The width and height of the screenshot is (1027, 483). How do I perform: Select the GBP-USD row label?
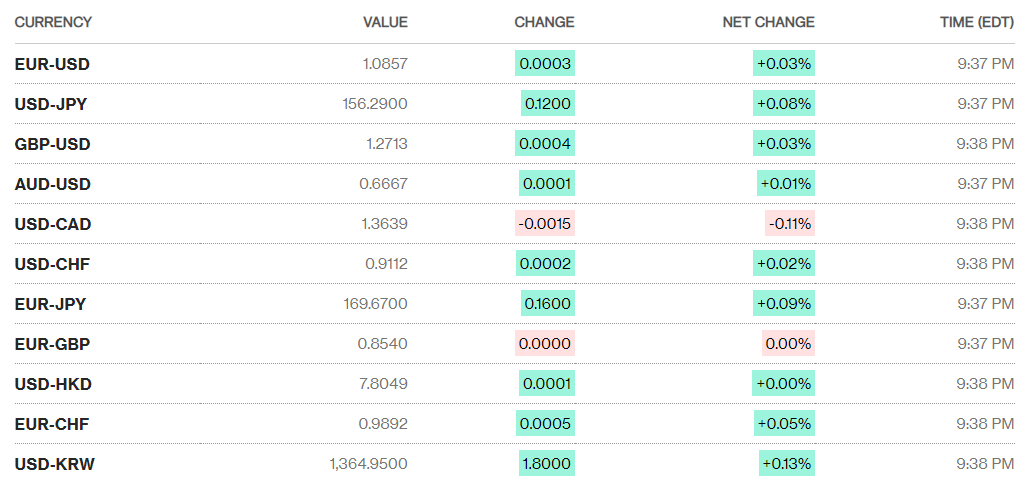(x=52, y=144)
